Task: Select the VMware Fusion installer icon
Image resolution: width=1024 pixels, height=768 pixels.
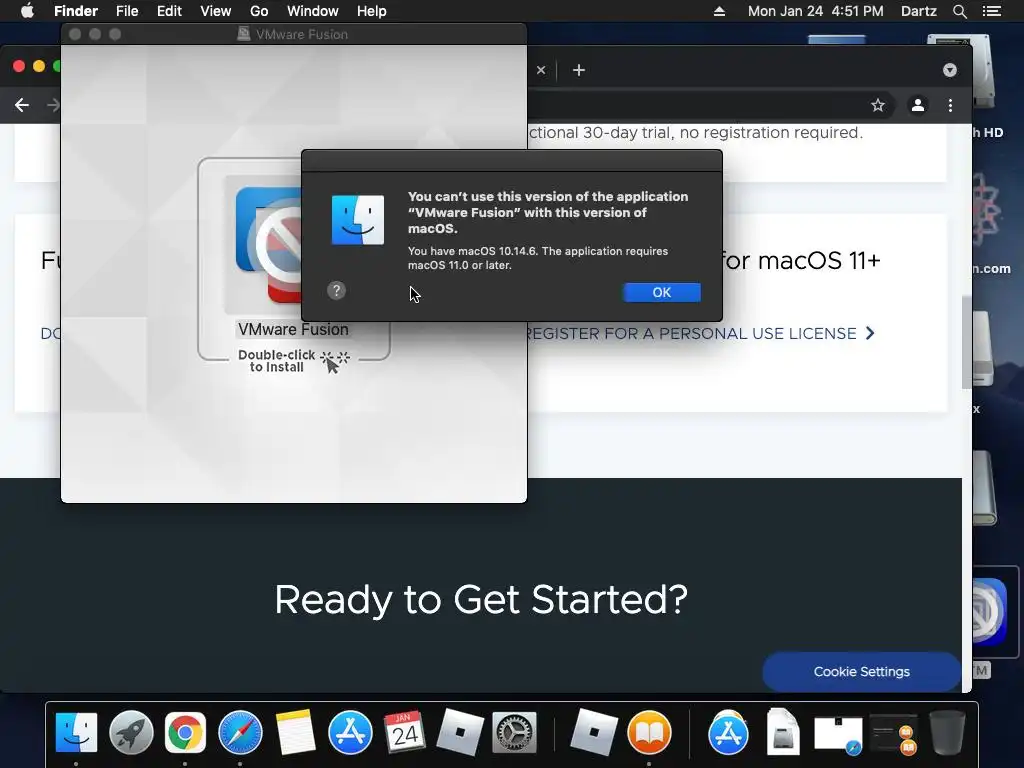Action: [x=268, y=245]
